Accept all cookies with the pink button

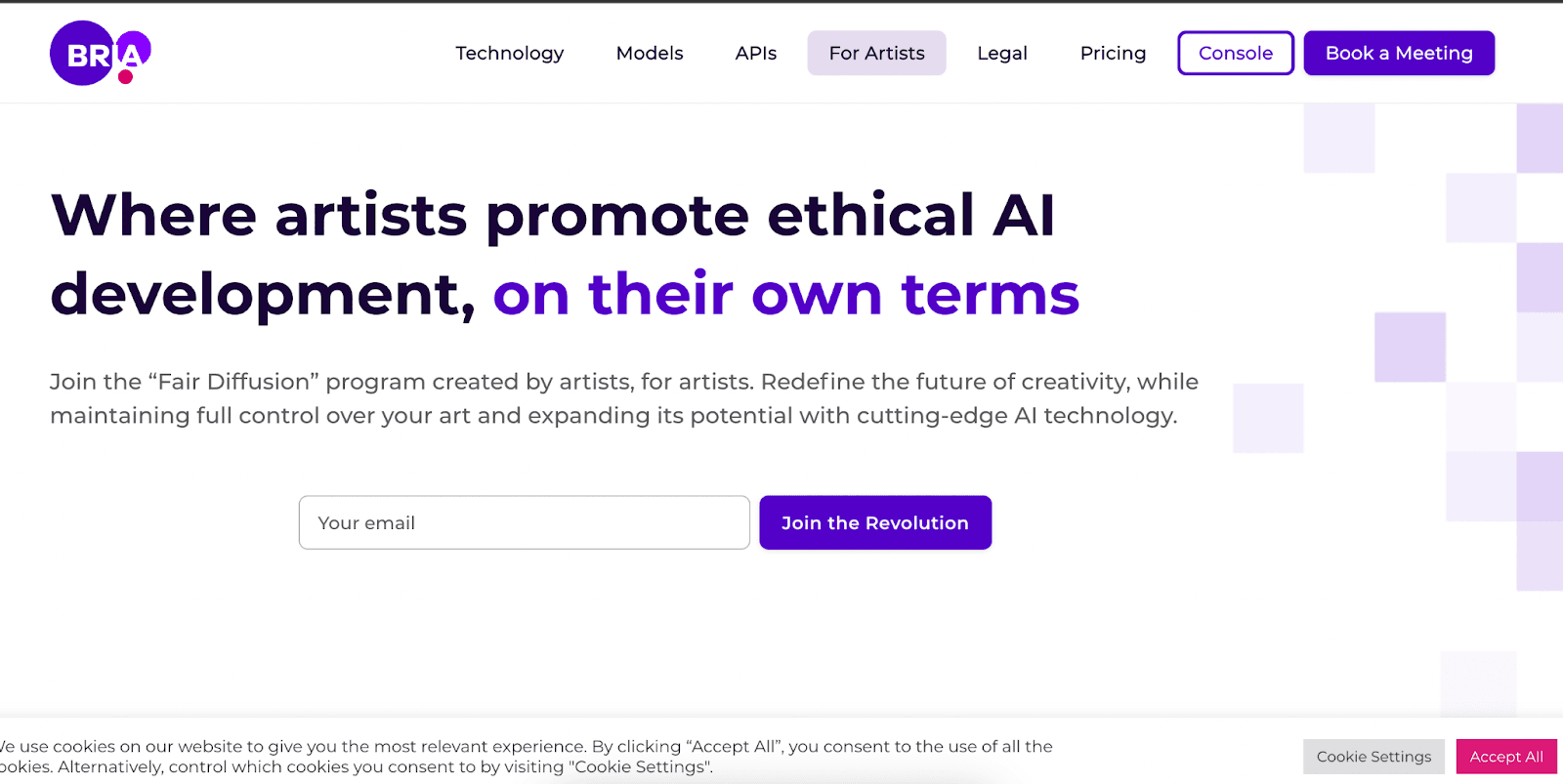click(x=1505, y=757)
